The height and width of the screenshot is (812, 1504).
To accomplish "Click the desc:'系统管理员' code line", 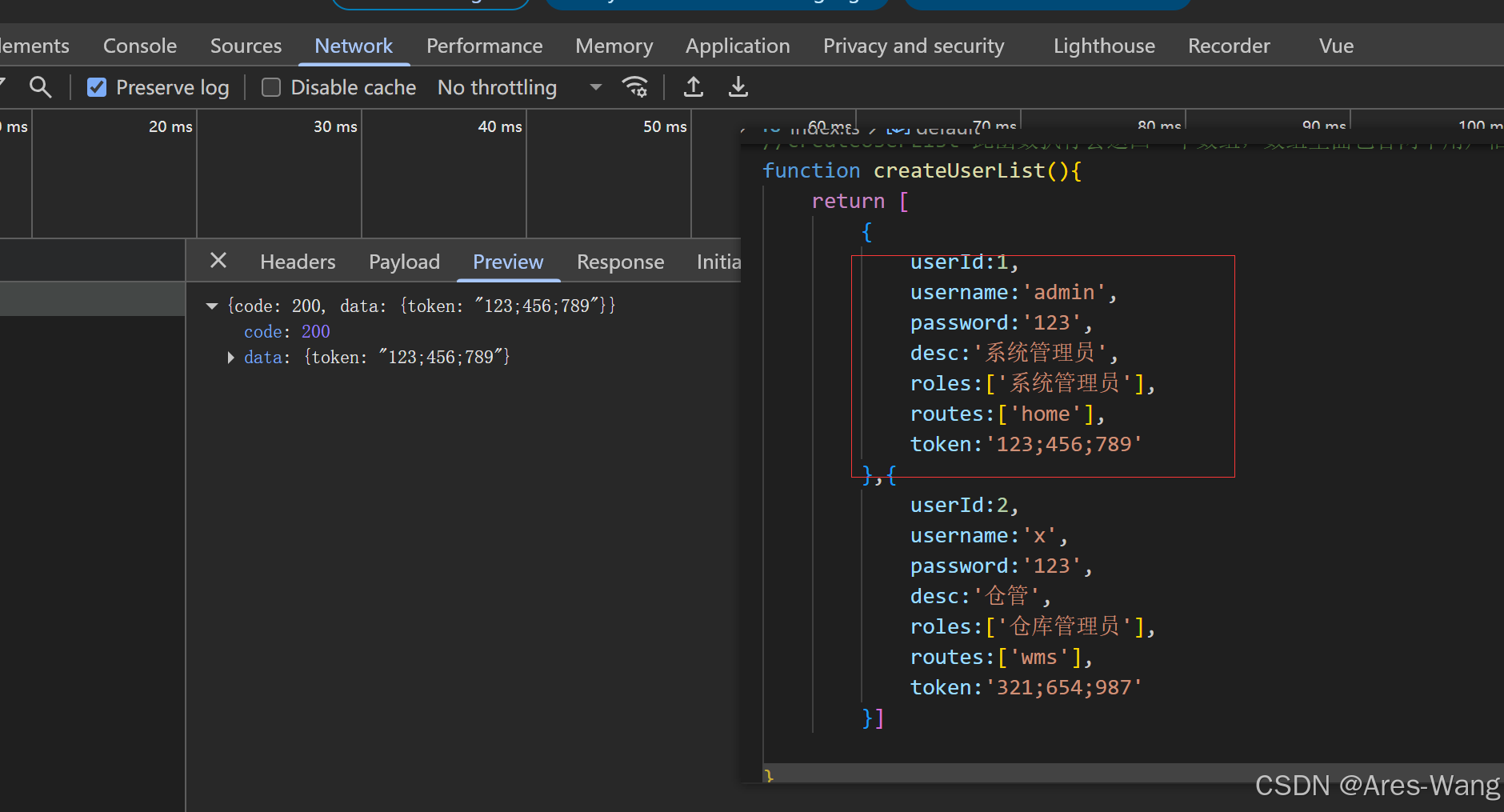I will tap(1014, 354).
